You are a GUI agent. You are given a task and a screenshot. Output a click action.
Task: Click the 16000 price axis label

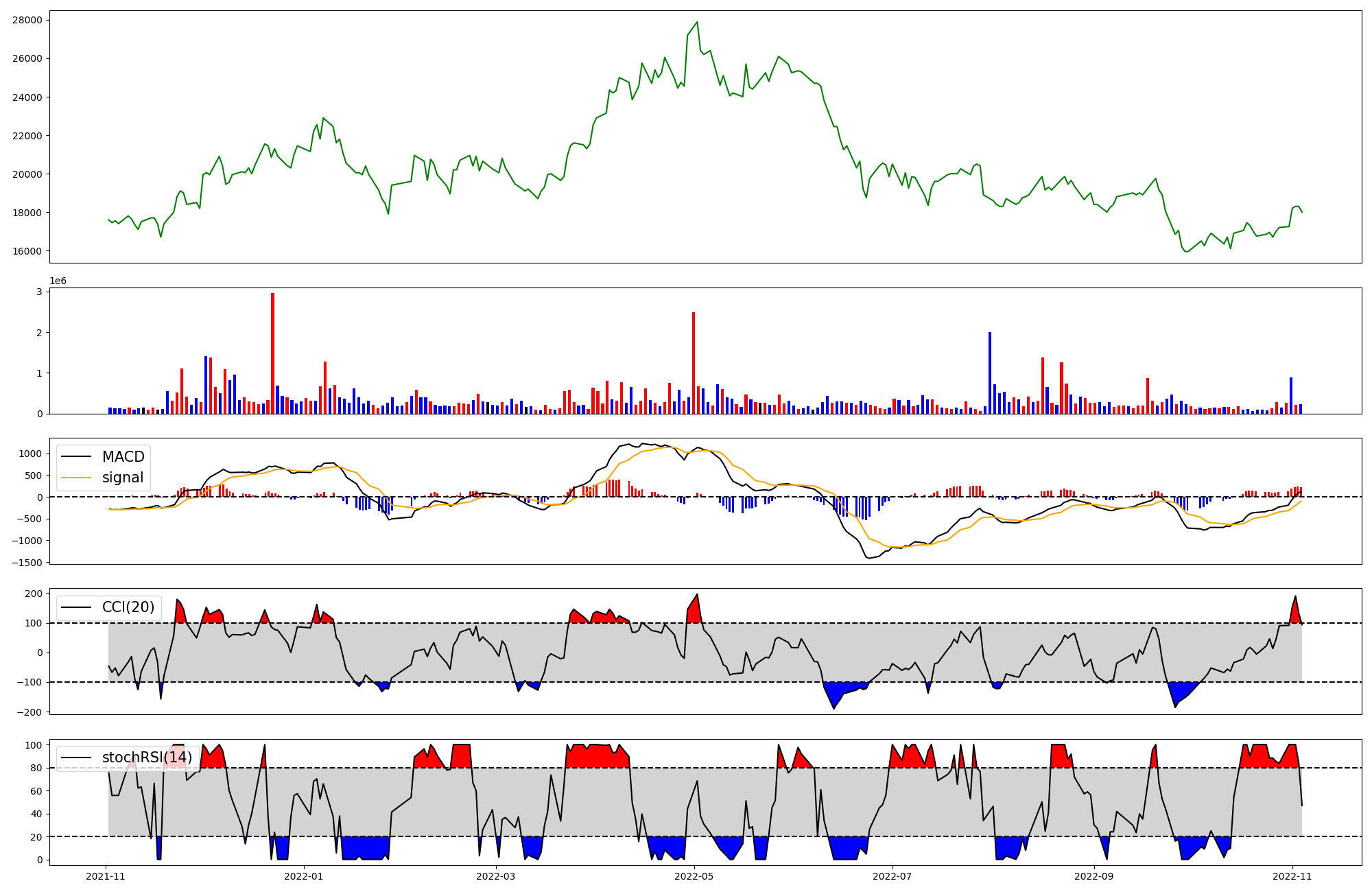click(27, 251)
